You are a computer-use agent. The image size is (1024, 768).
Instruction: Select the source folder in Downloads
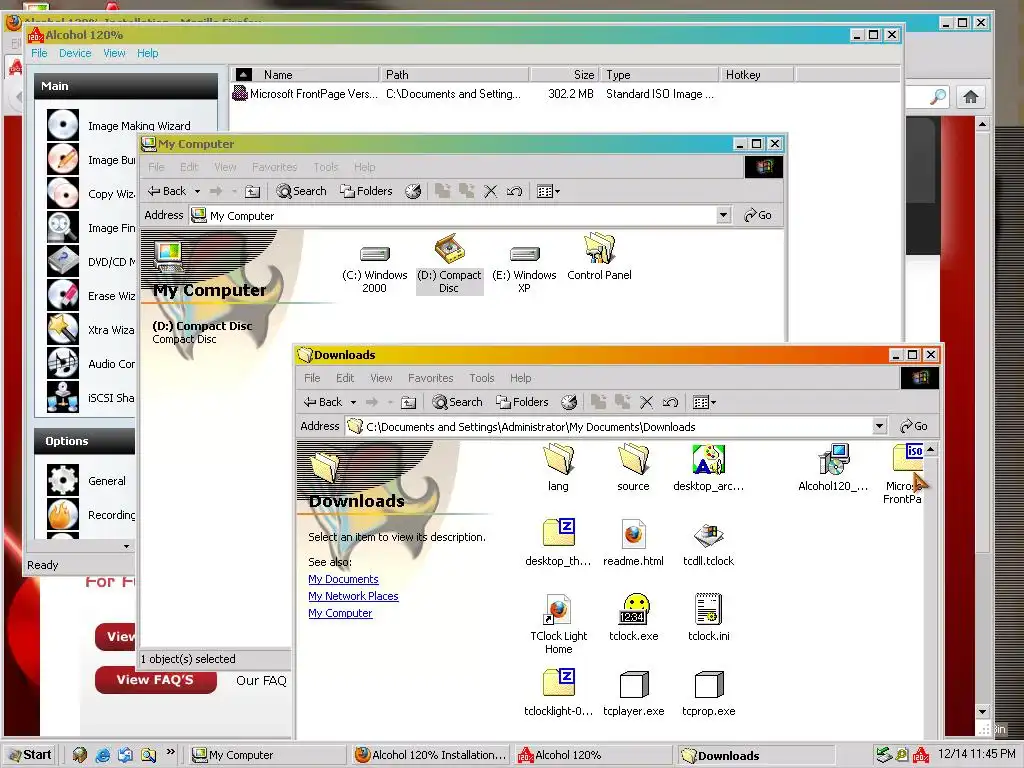[x=633, y=467]
